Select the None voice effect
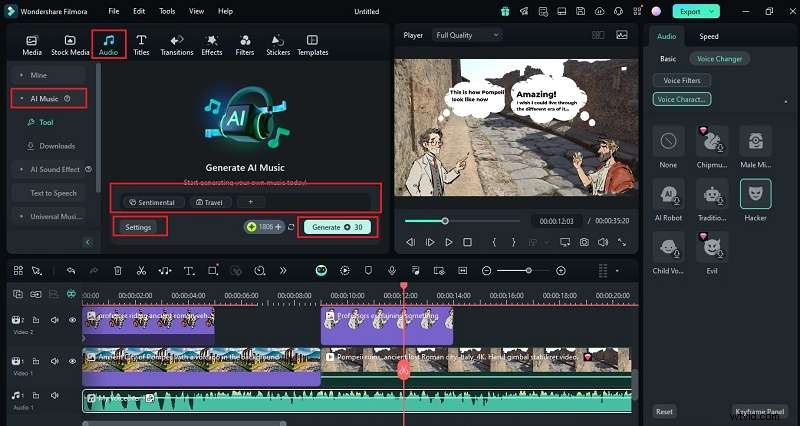This screenshot has height=426, width=800. [x=668, y=147]
